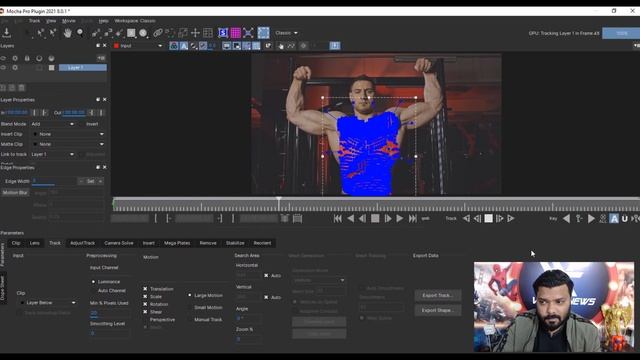The image size is (640, 360).
Task: Jump to the last frame
Action: [413, 219]
